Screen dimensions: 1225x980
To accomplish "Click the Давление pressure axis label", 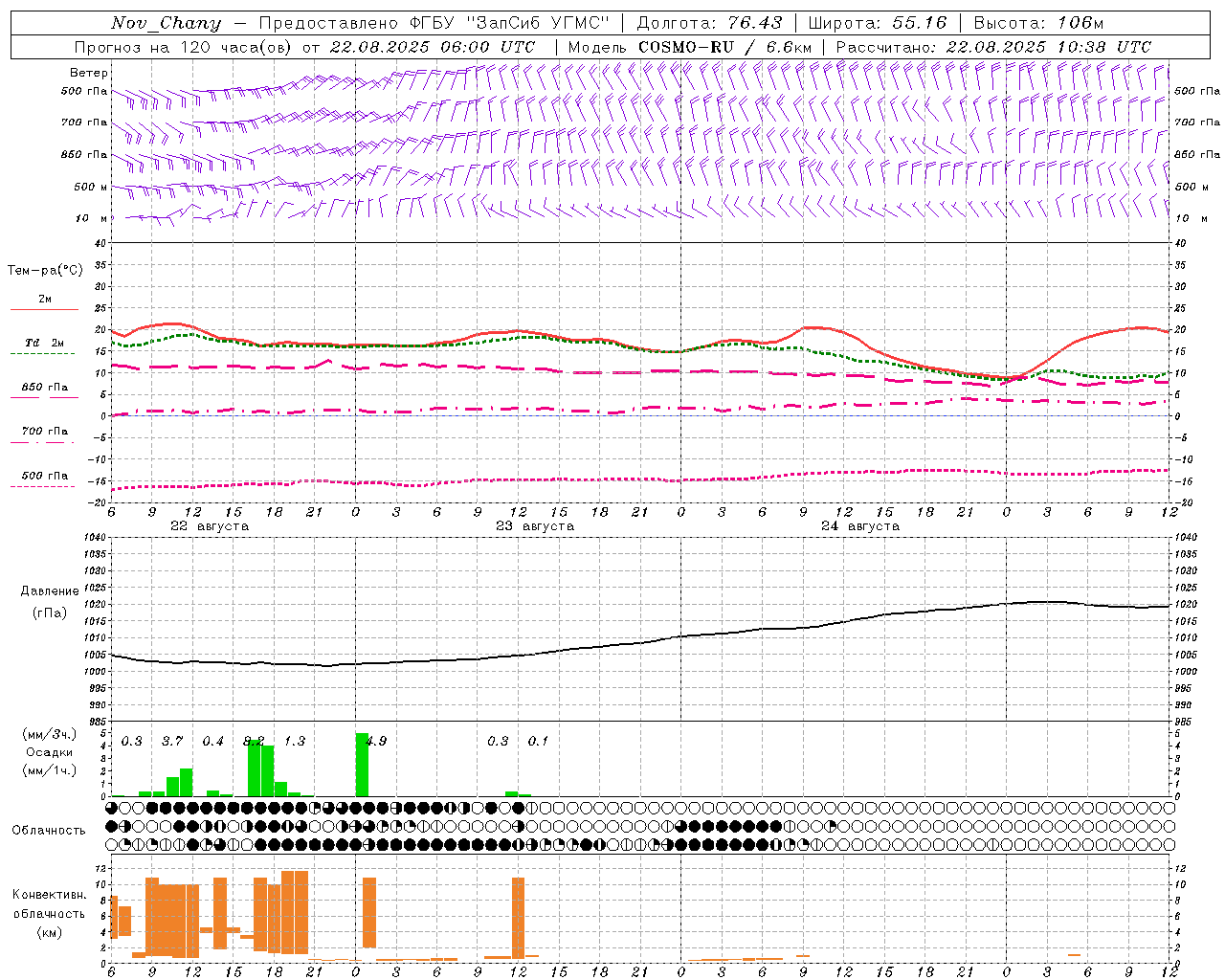I will click(50, 591).
